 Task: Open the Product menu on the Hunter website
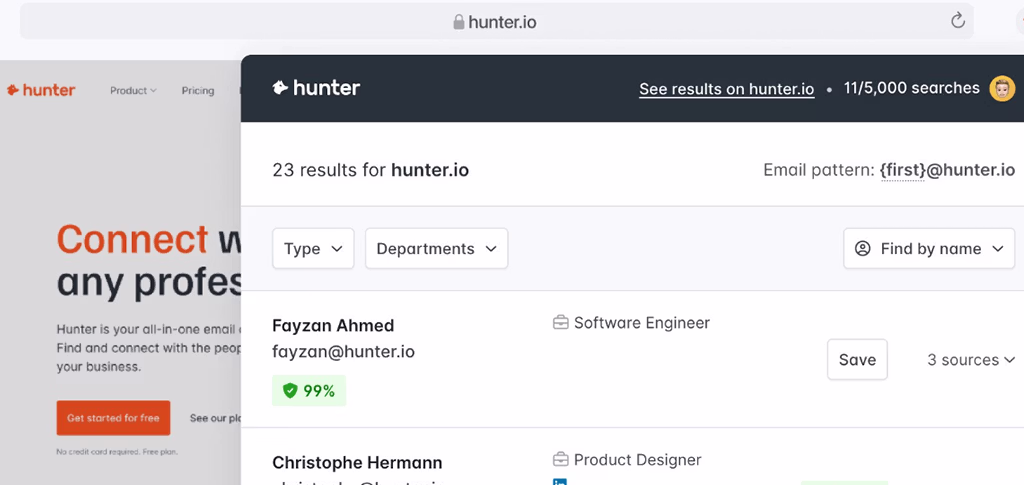point(133,91)
